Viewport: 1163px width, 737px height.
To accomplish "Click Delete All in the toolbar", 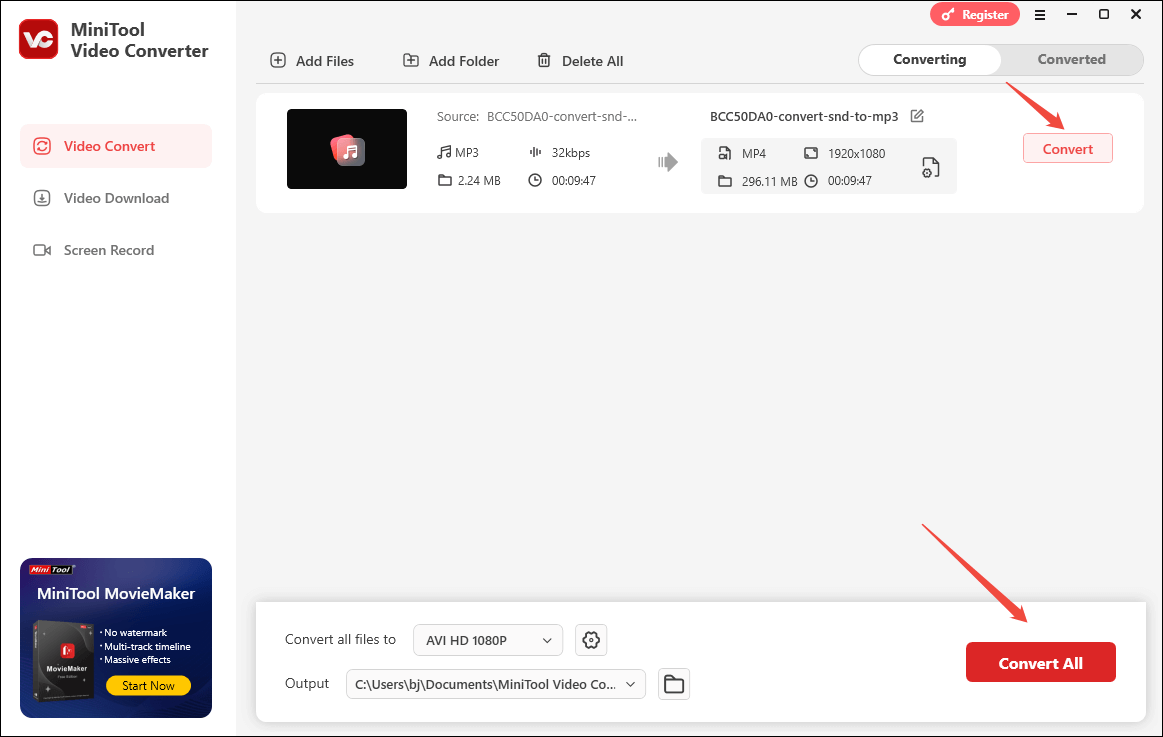I will point(580,61).
